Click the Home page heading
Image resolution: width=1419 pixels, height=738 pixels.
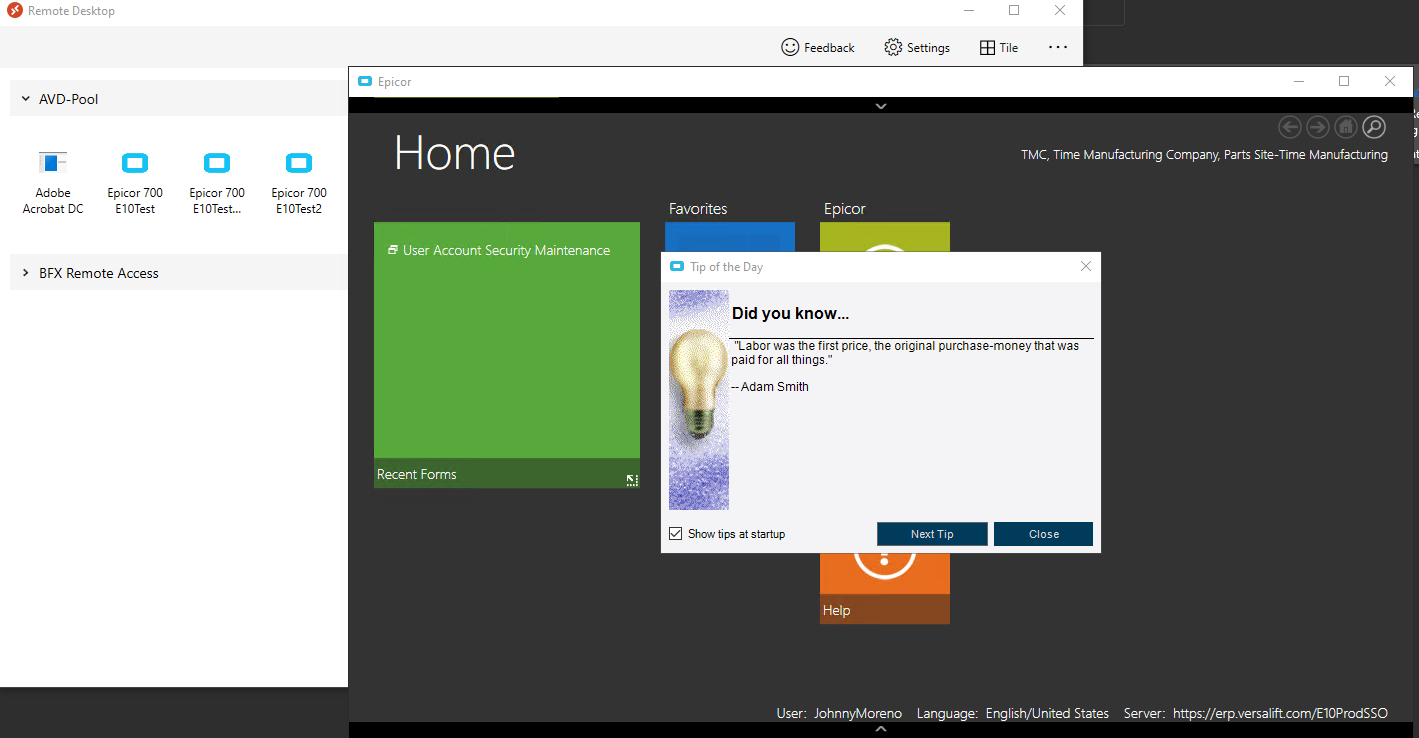tap(454, 153)
